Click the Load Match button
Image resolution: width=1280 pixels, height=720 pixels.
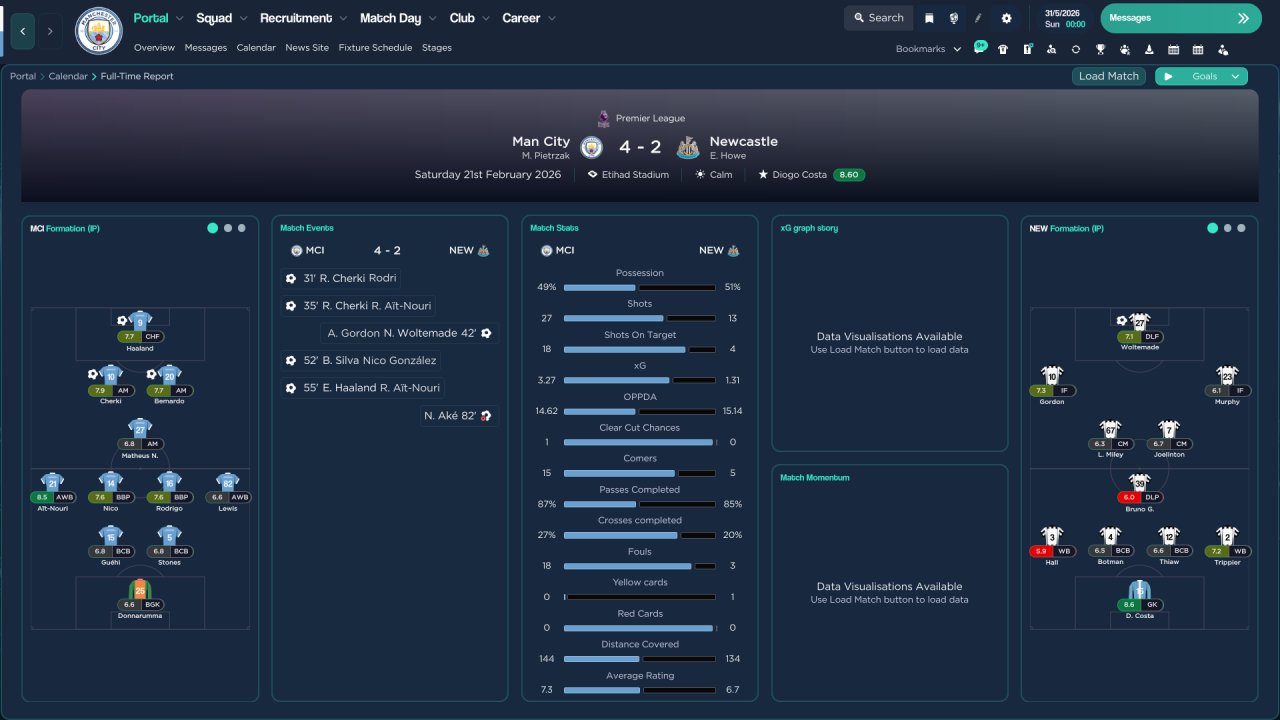point(1109,76)
